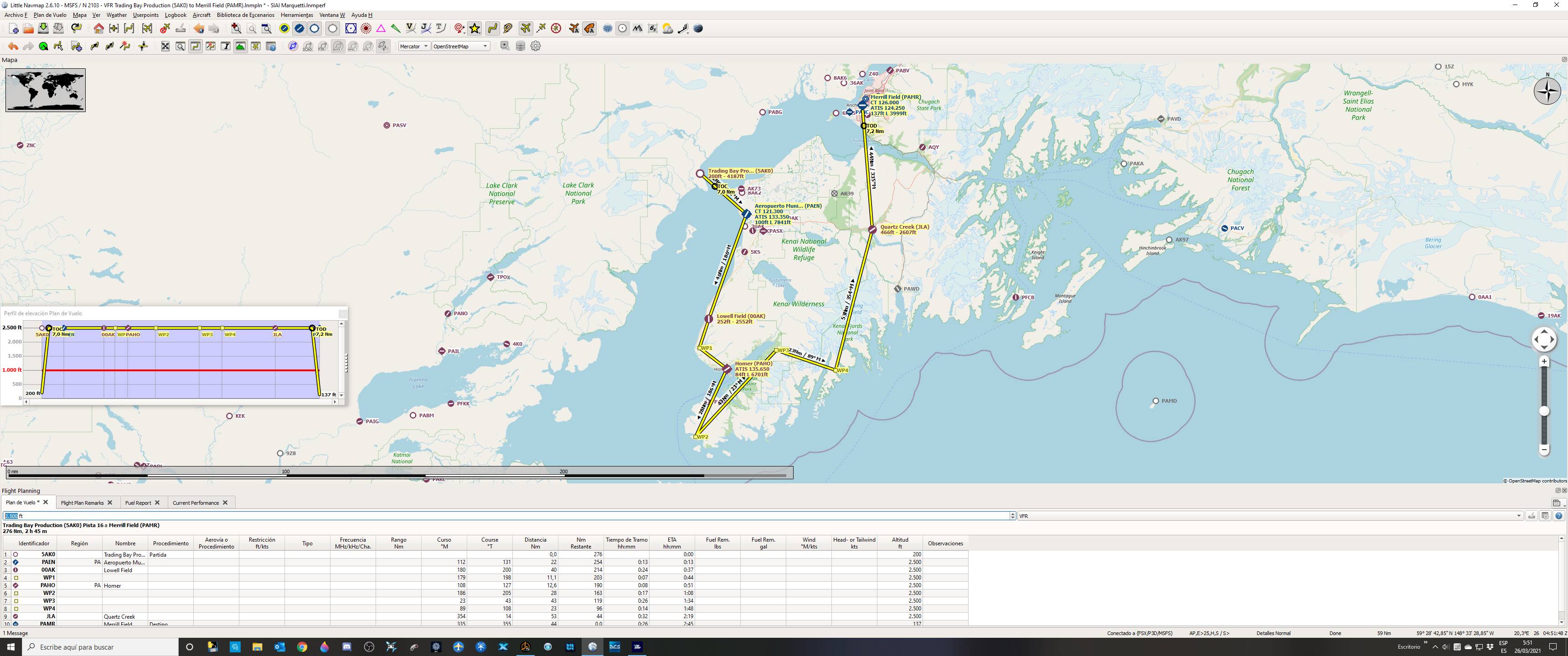Image resolution: width=1568 pixels, height=656 pixels.
Task: Toggle ICAO airspaces display button
Action: 308,46
